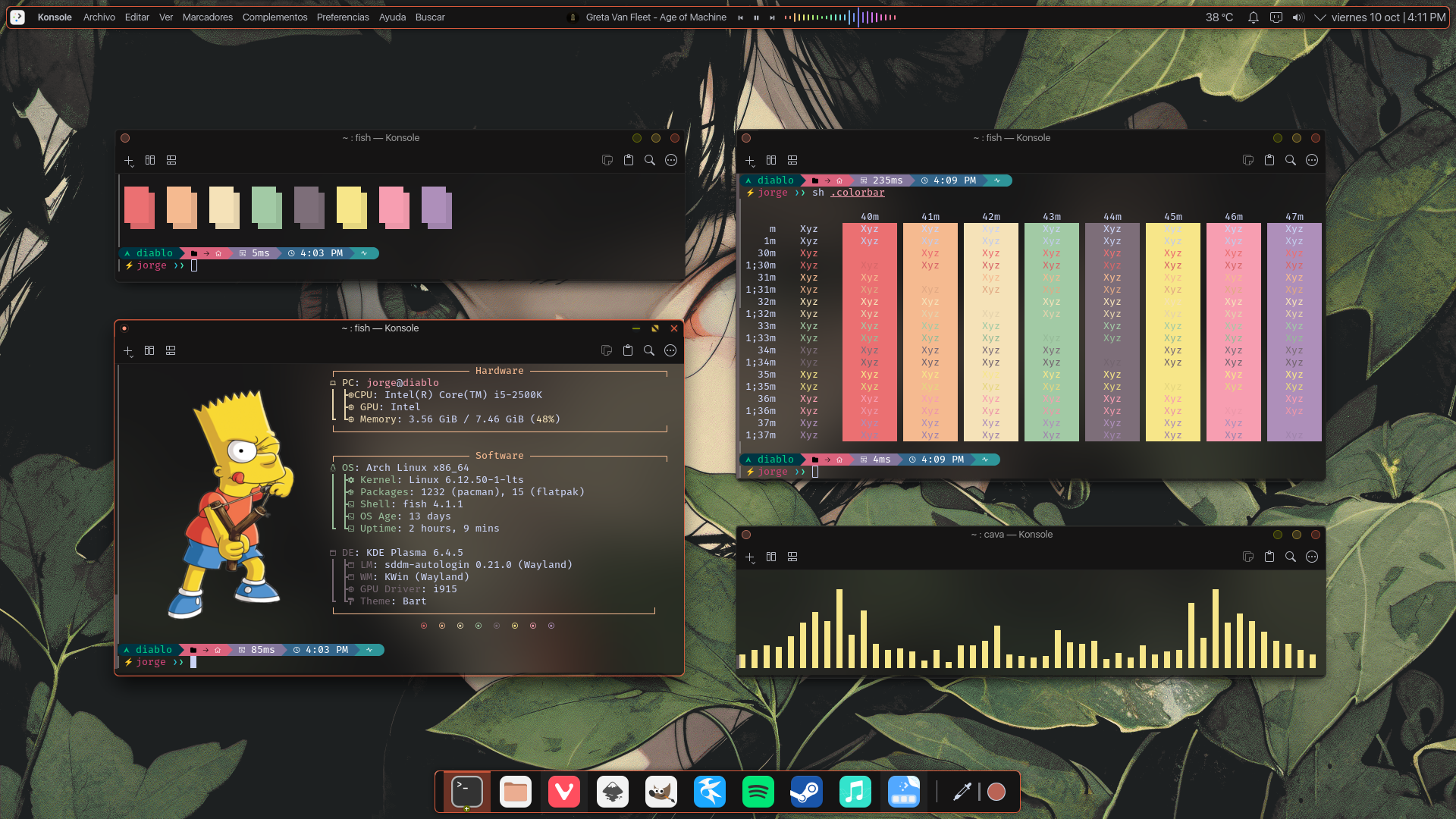Viewport: 1456px width, 819px height.
Task: Click the search icon in the cava Konsole window
Action: [x=1291, y=557]
